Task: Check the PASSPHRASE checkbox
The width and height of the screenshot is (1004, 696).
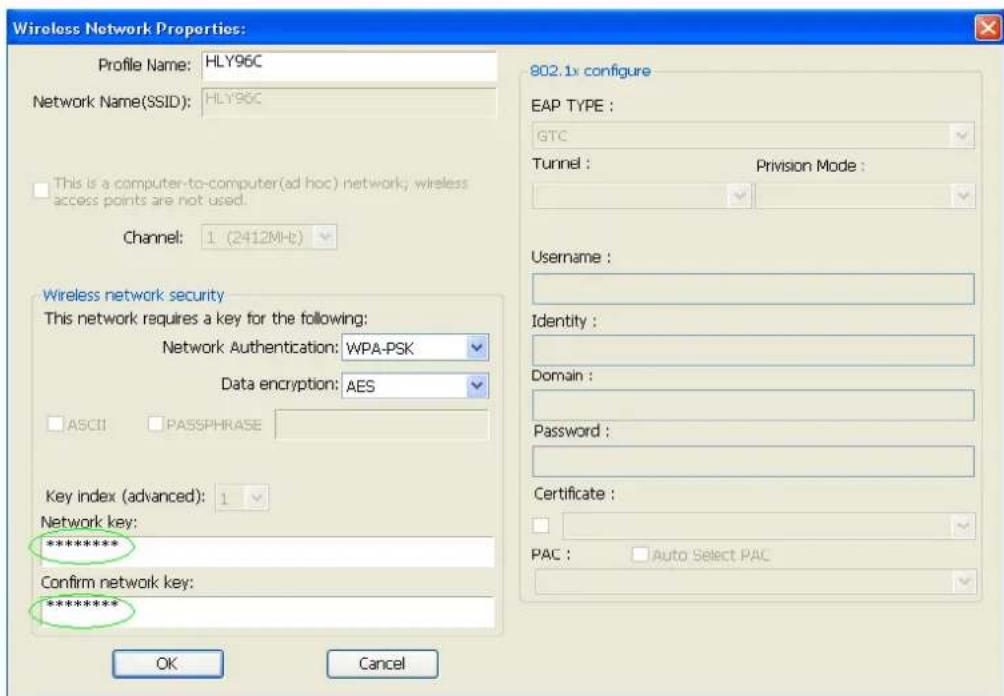Action: (156, 425)
